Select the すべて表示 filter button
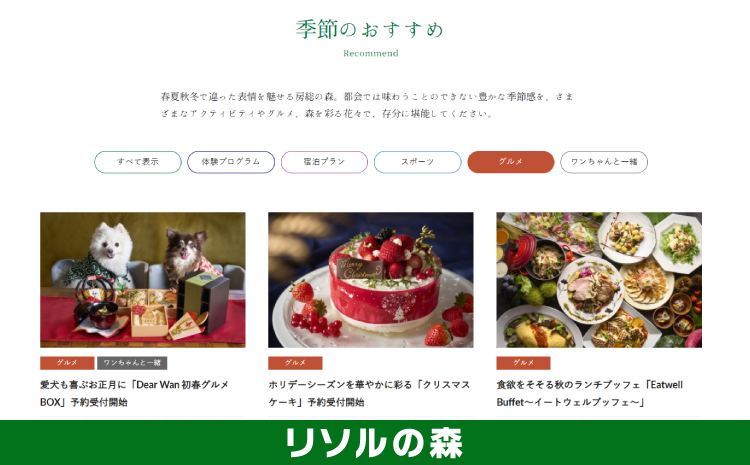The width and height of the screenshot is (750, 465). click(138, 162)
